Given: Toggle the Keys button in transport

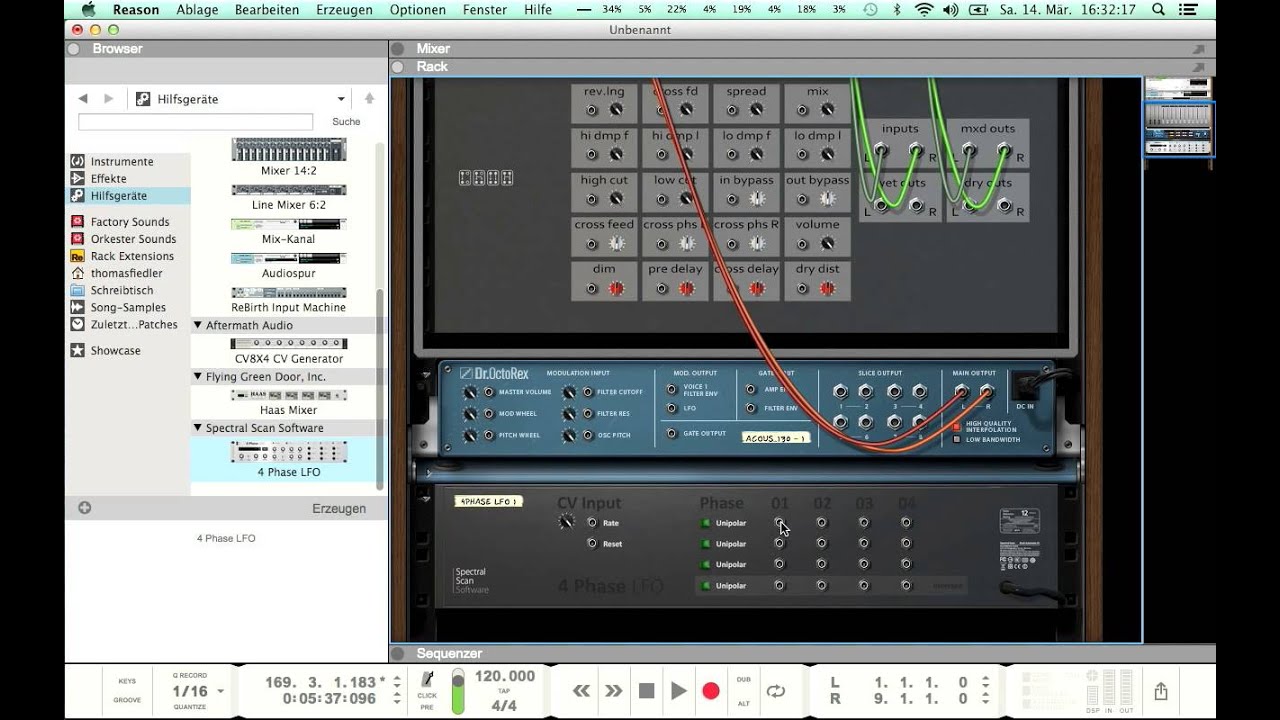Looking at the screenshot, I should tap(127, 681).
